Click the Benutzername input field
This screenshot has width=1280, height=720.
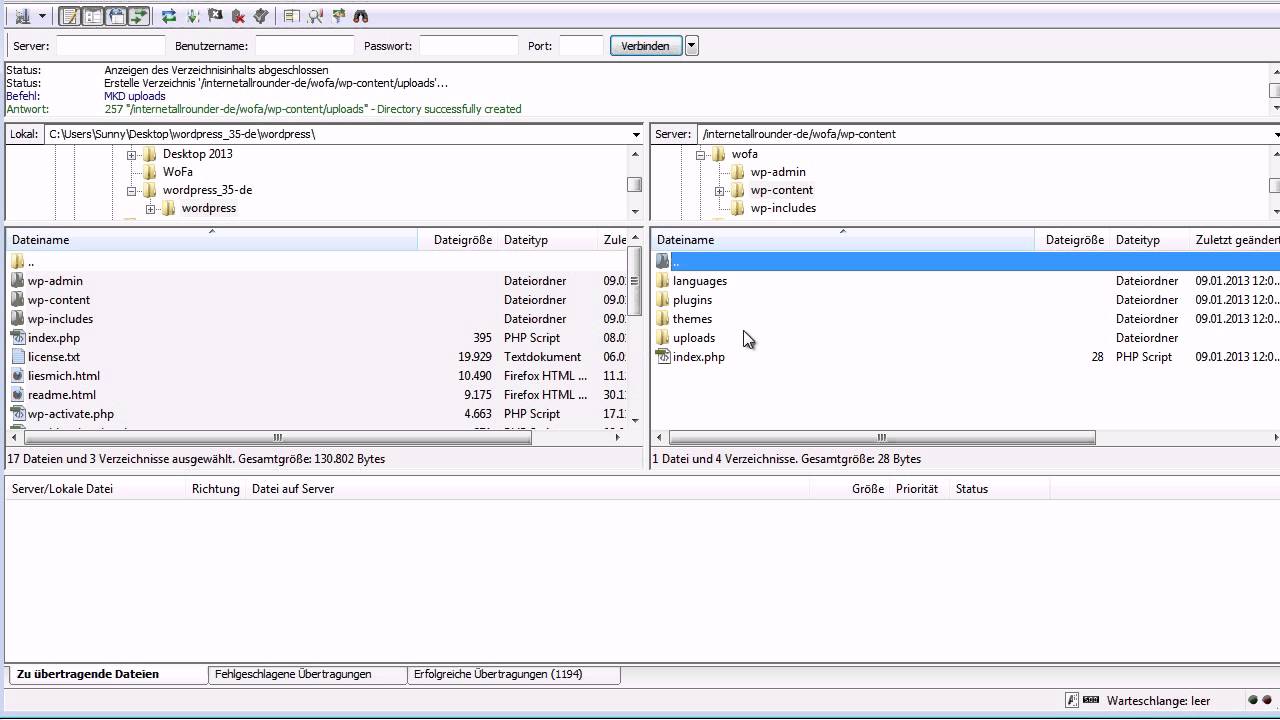pos(305,46)
